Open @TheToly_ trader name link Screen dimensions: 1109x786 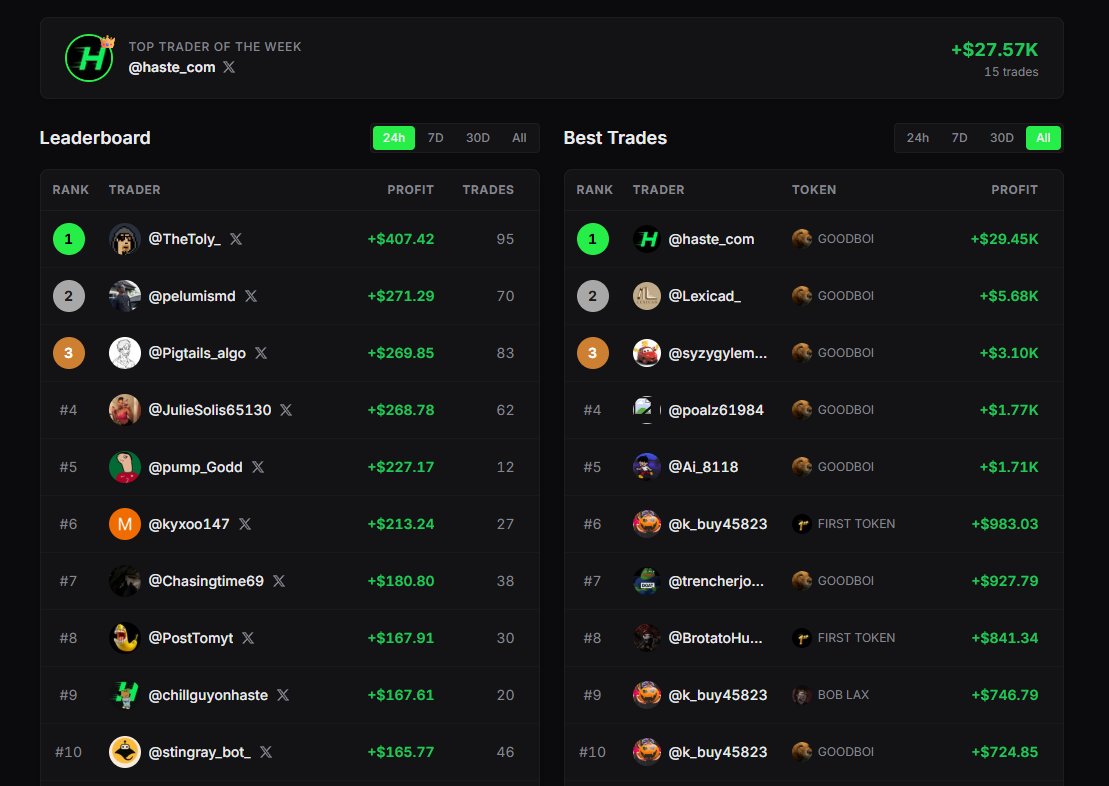coord(185,239)
